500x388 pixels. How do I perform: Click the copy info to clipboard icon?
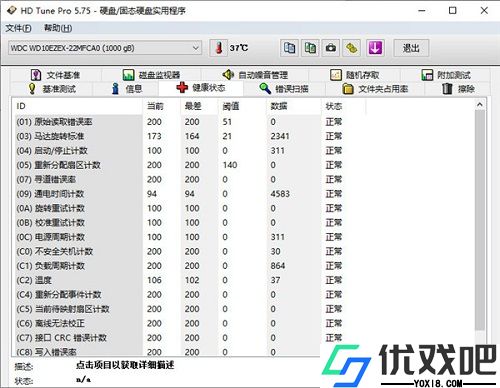point(289,48)
